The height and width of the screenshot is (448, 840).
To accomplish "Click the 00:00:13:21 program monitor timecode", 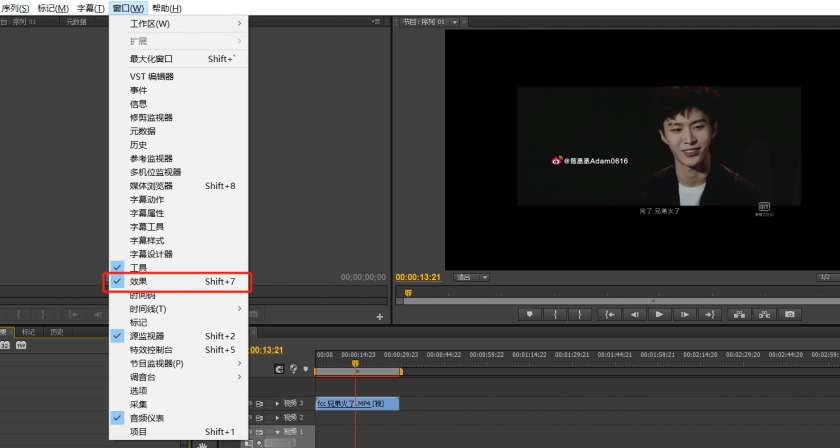I will click(419, 277).
